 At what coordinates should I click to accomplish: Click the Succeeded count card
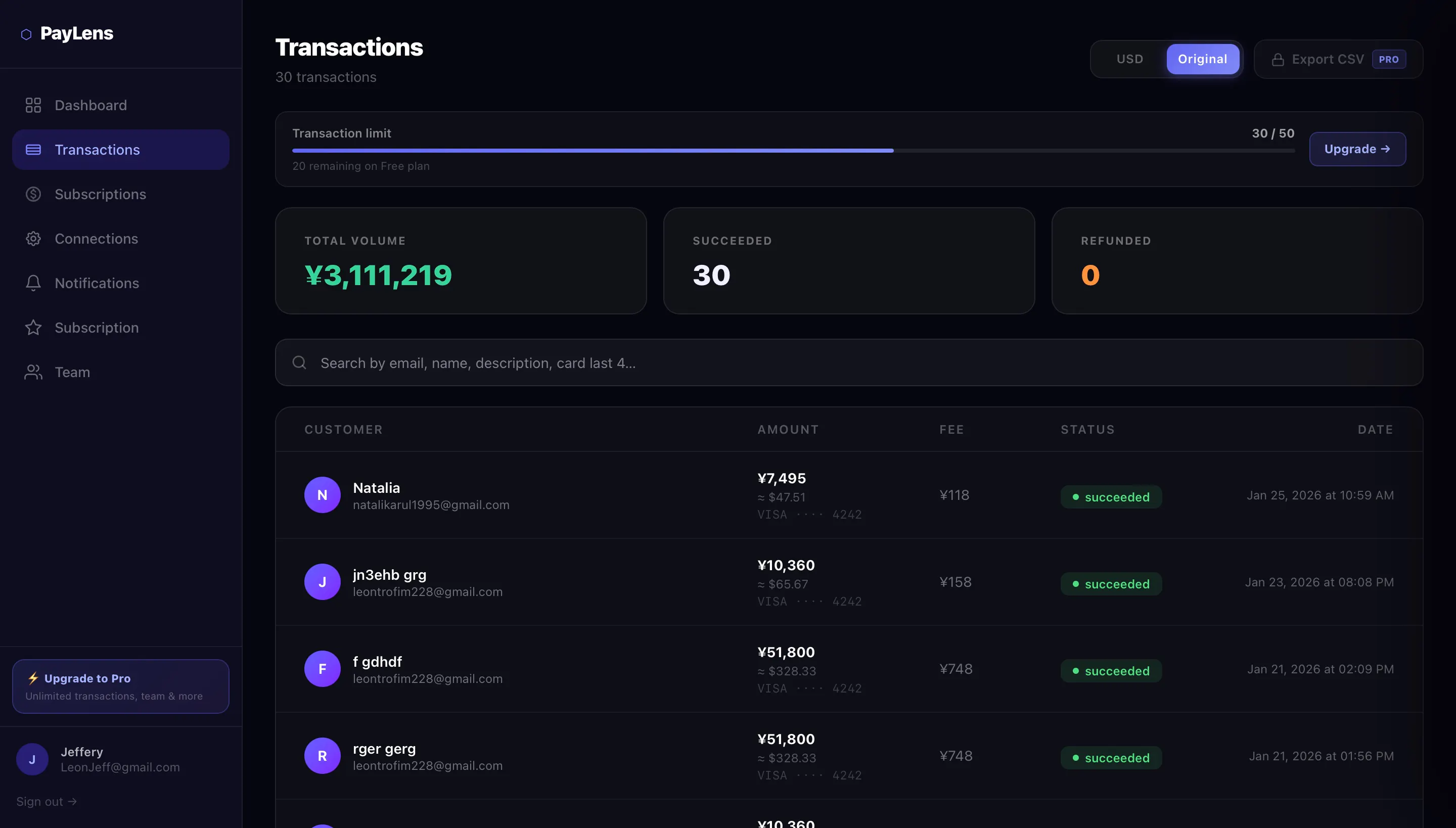coord(849,260)
